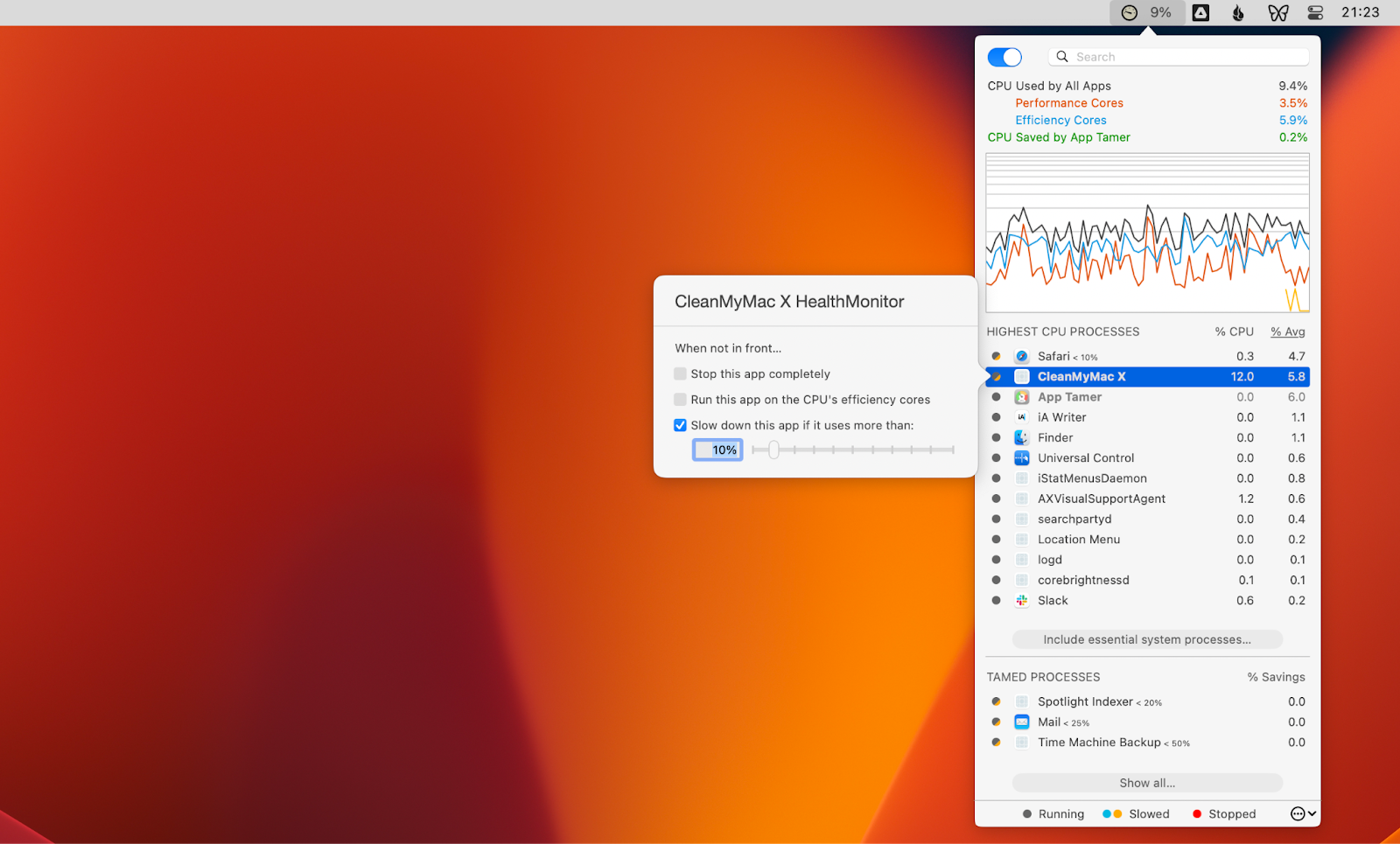This screenshot has width=1400, height=844.
Task: Open the App Tamer gauge in the menu bar
Action: pos(1128,12)
